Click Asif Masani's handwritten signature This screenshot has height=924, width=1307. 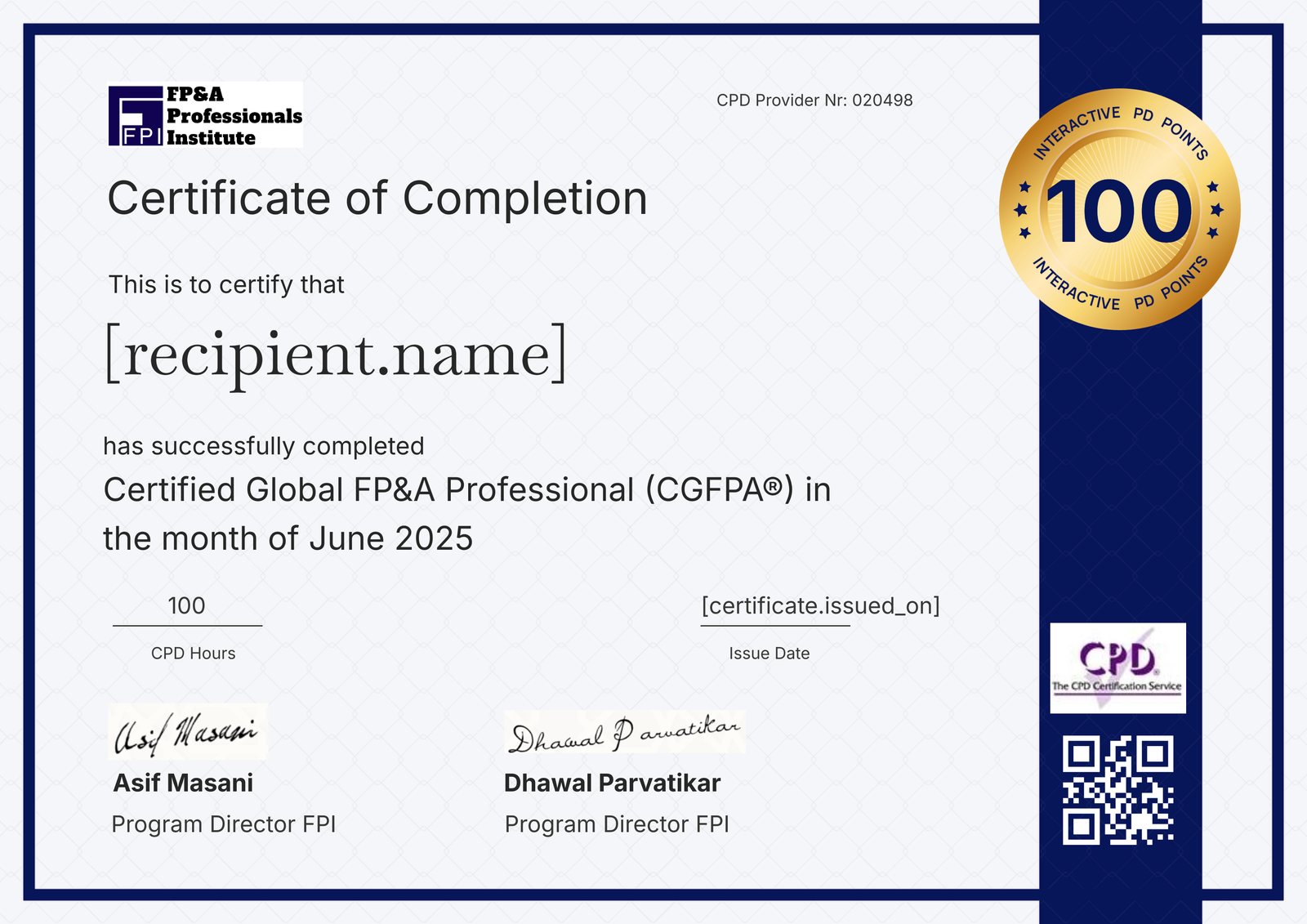click(x=187, y=731)
